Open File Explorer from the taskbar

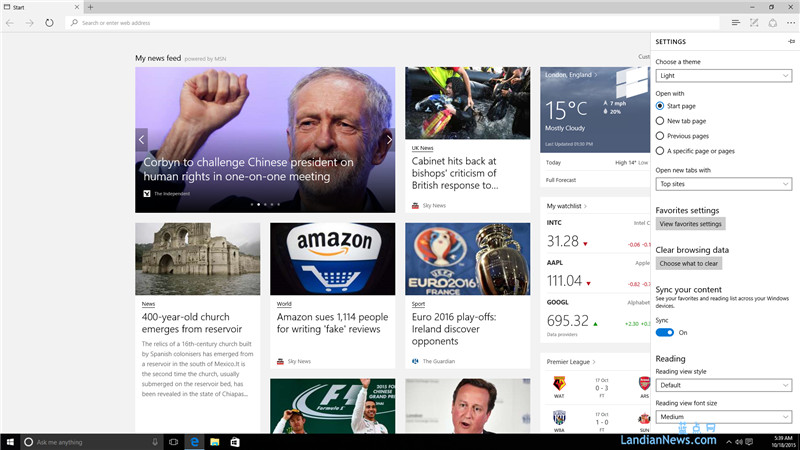coord(214,442)
